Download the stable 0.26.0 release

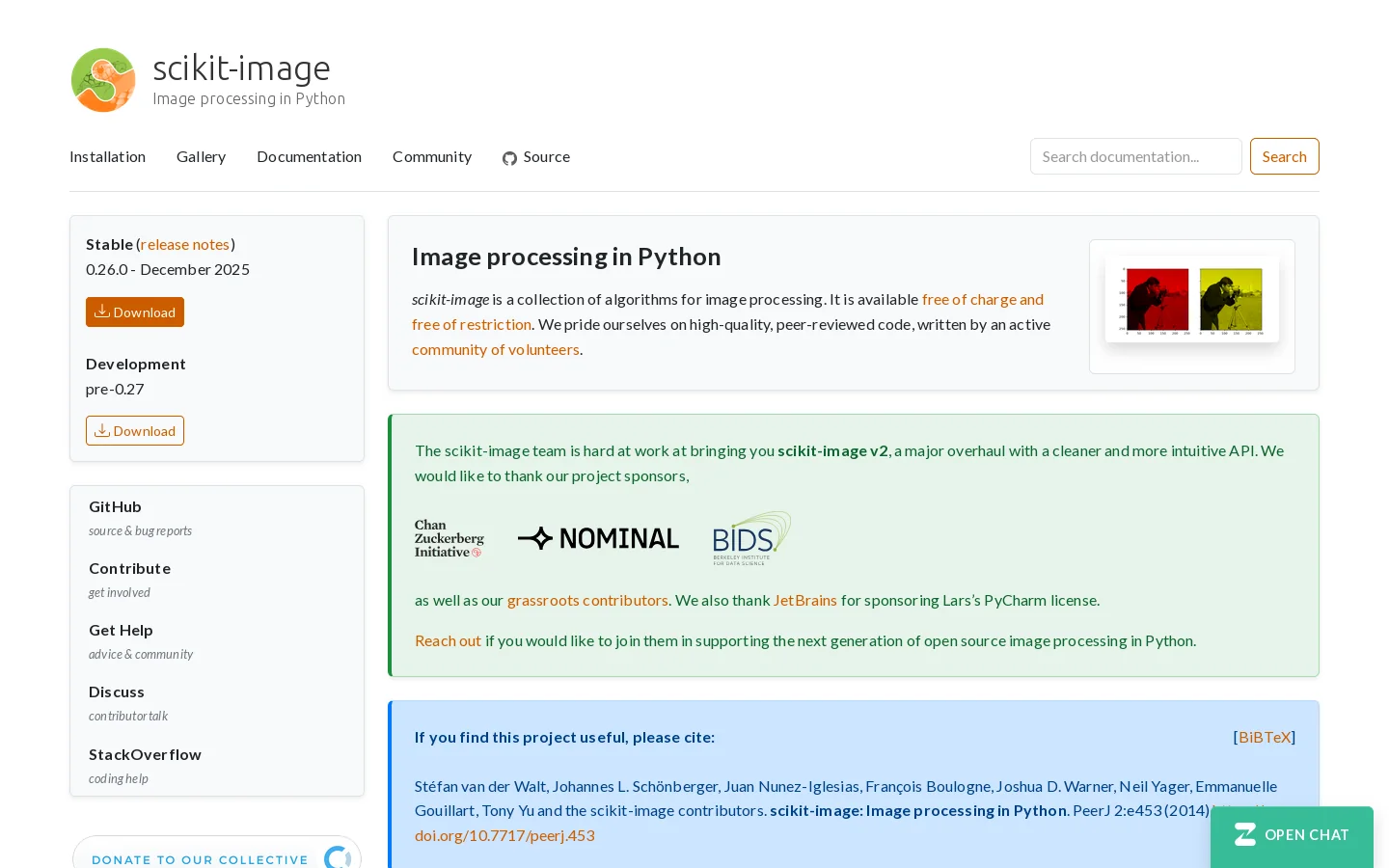tap(135, 312)
